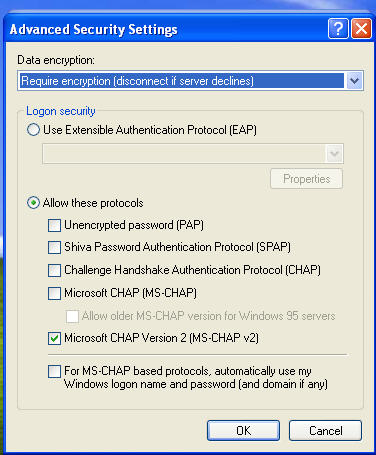Enable automatic Windows logon name and password
The width and height of the screenshot is (376, 455).
(x=54, y=371)
